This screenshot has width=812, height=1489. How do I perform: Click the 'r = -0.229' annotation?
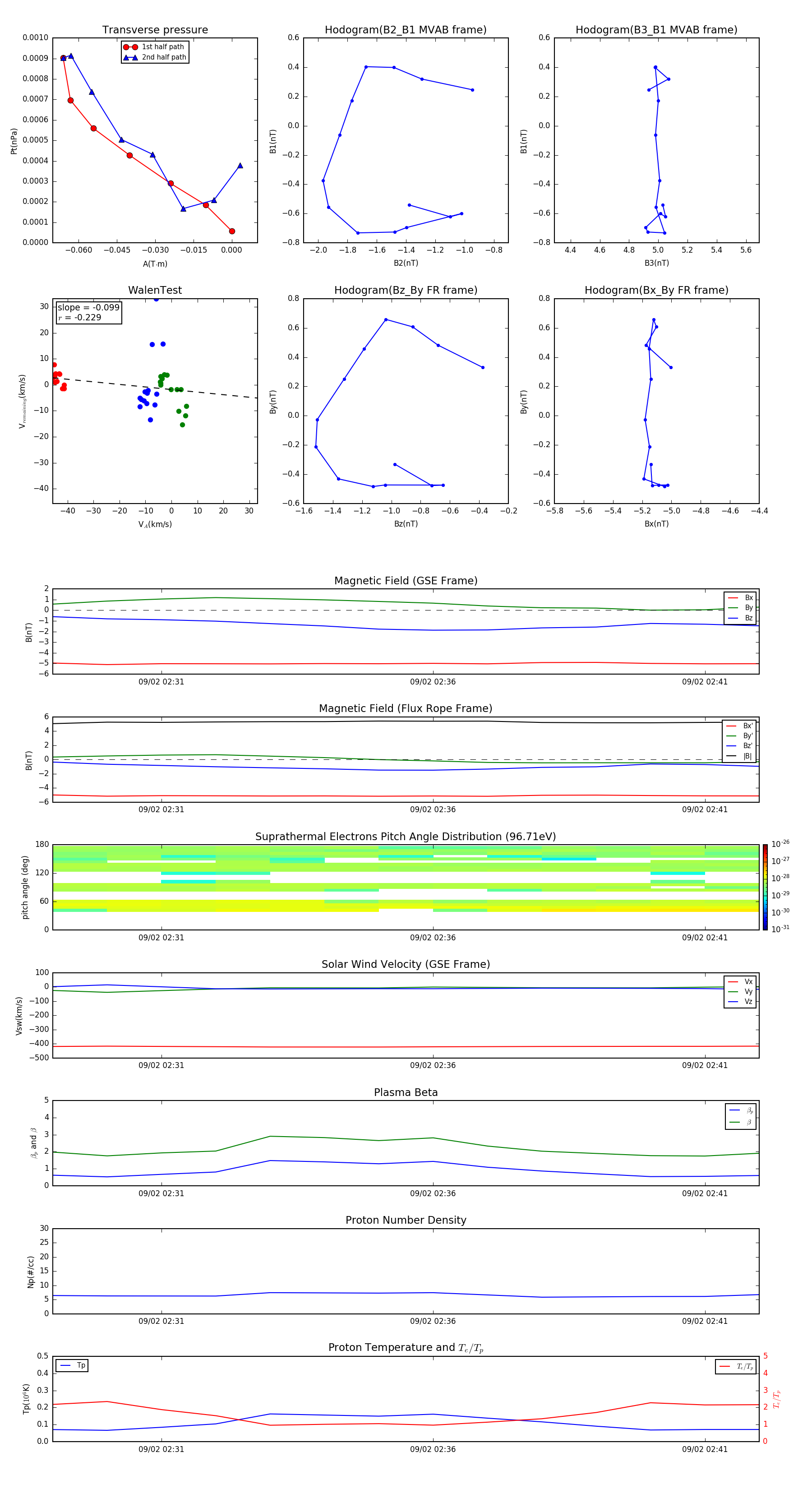[x=80, y=317]
